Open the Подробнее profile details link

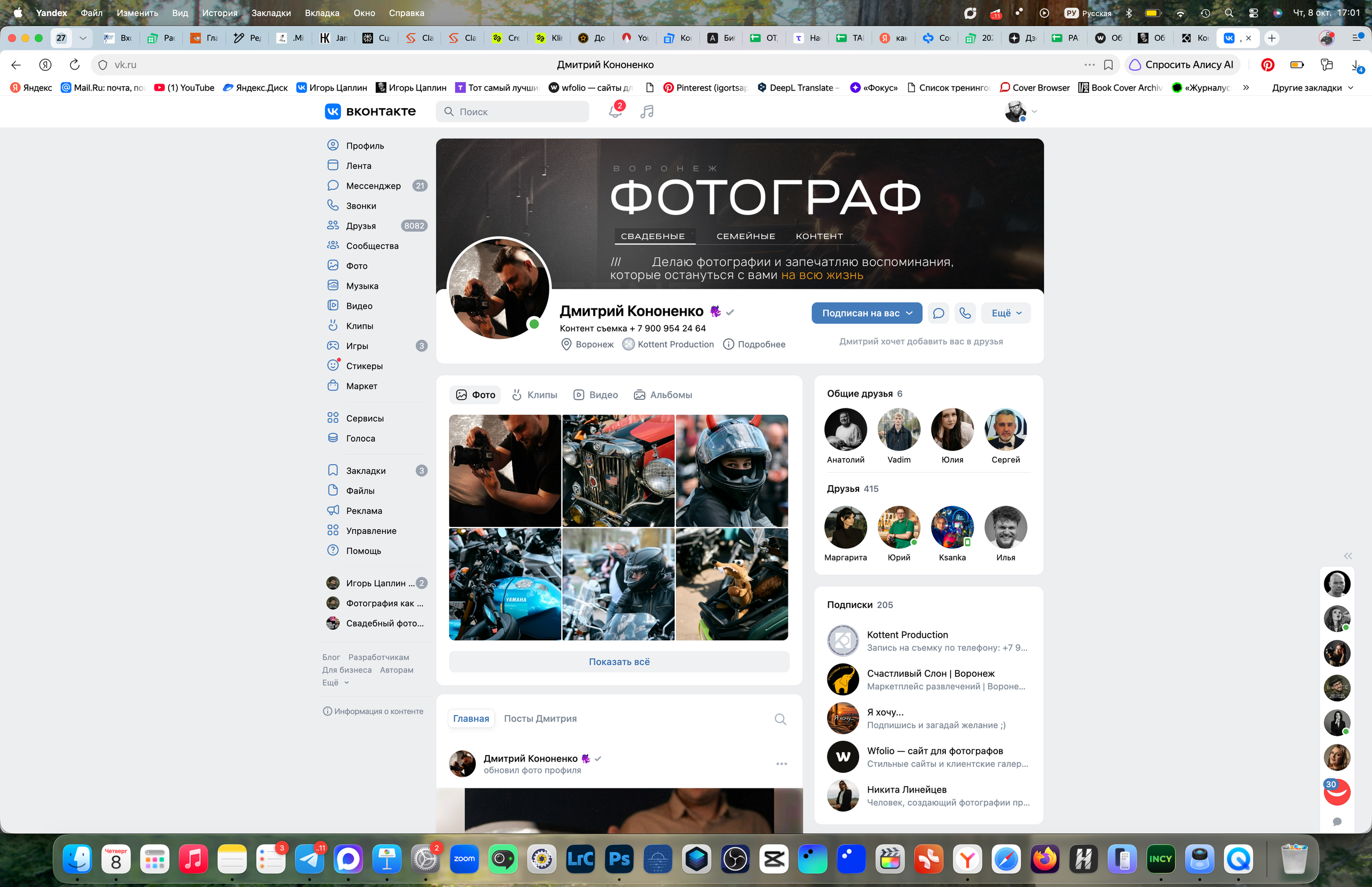coord(755,345)
